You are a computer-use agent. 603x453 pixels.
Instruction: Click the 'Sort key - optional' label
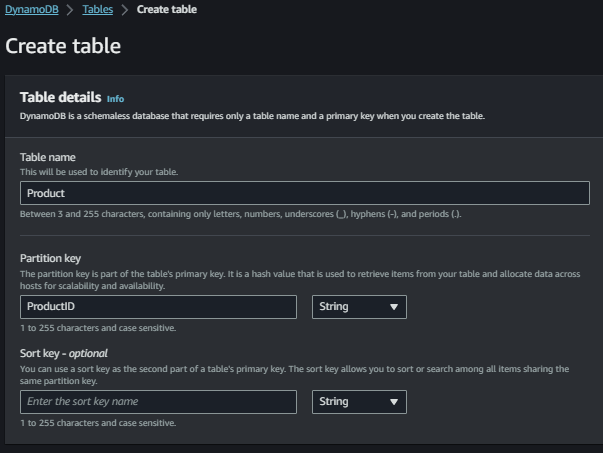(x=64, y=353)
